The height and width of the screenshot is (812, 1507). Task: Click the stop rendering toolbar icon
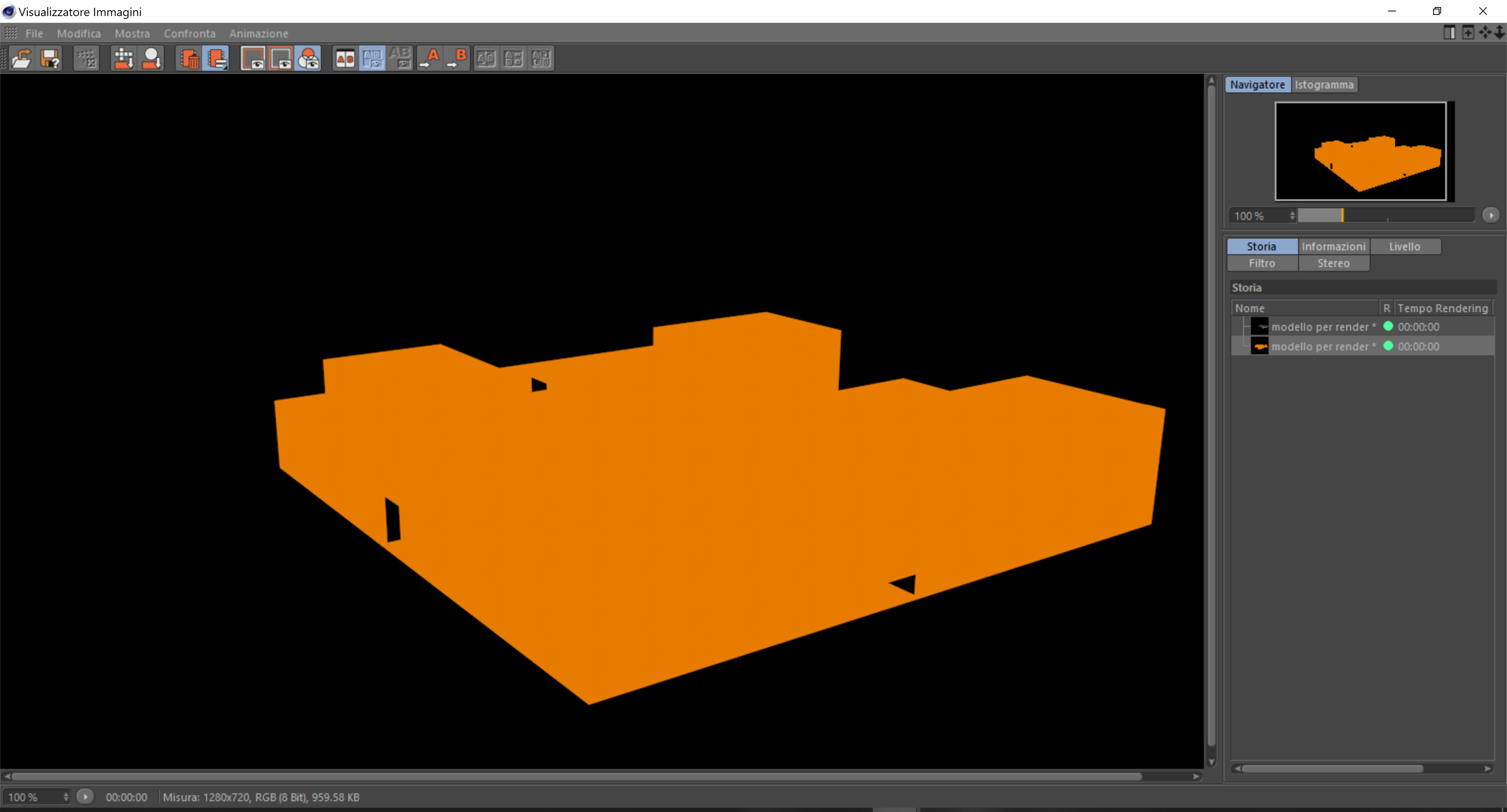point(87,58)
